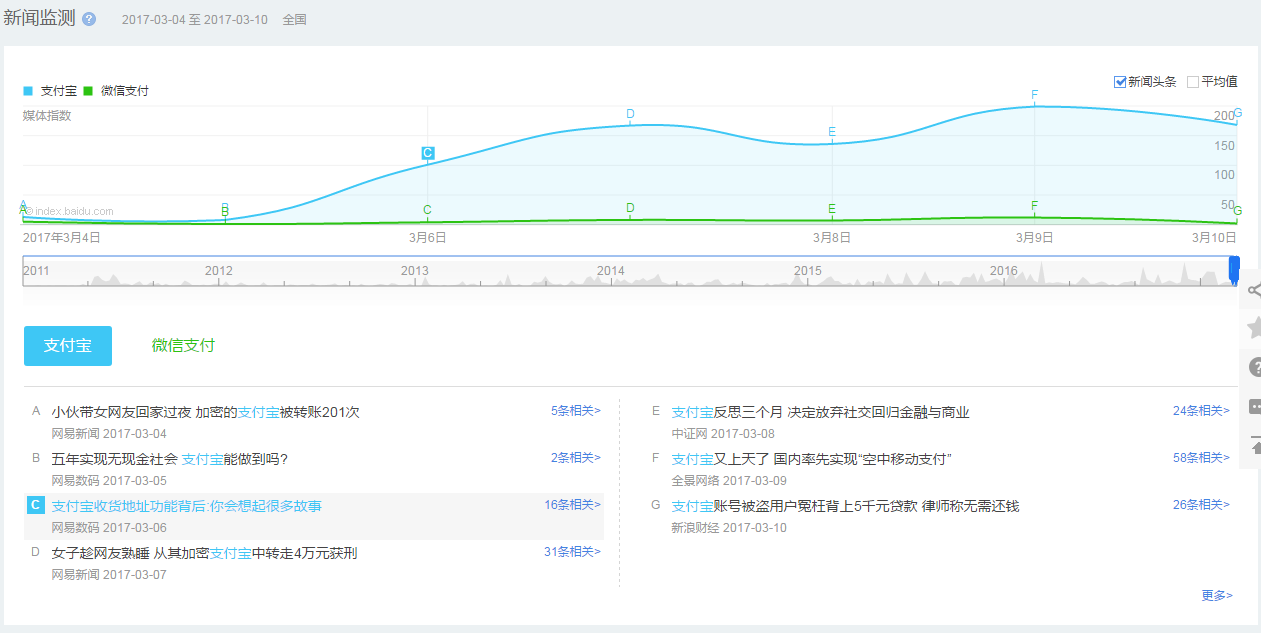The height and width of the screenshot is (633, 1261).
Task: Enable the 平均值 checkbox
Action: [1192, 82]
